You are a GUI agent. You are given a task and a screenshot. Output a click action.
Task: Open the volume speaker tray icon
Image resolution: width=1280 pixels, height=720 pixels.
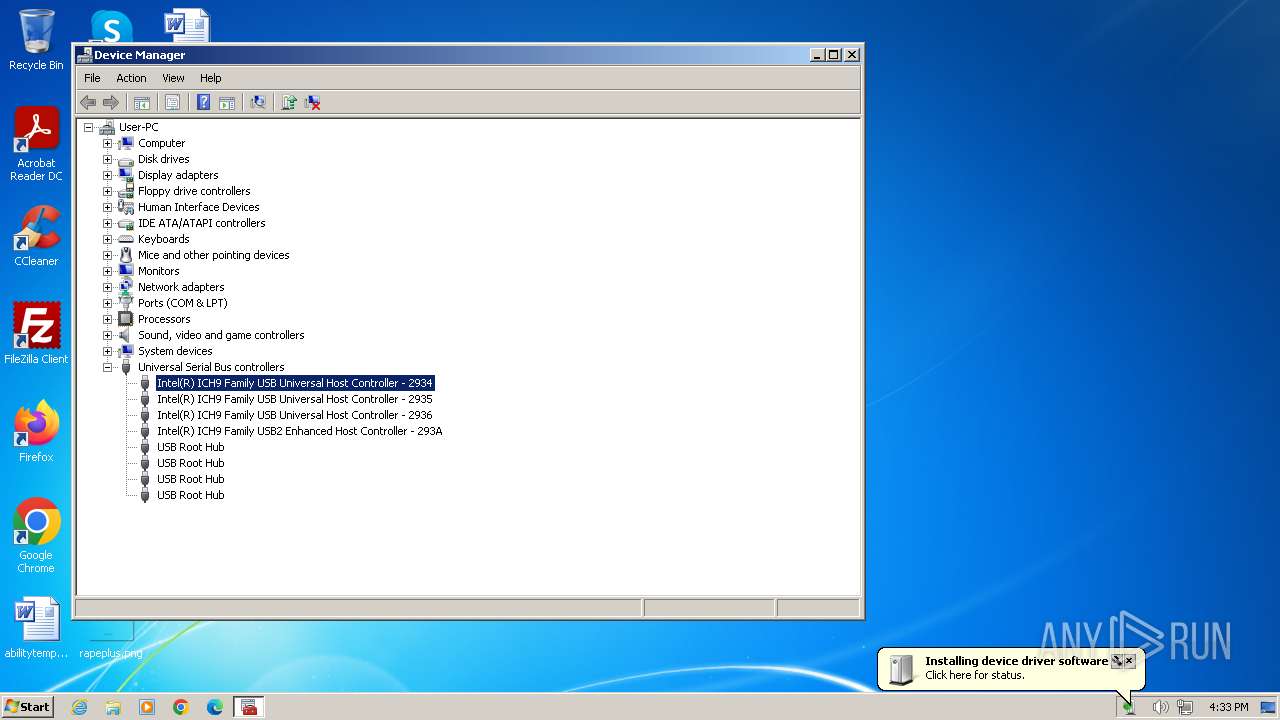click(1160, 707)
